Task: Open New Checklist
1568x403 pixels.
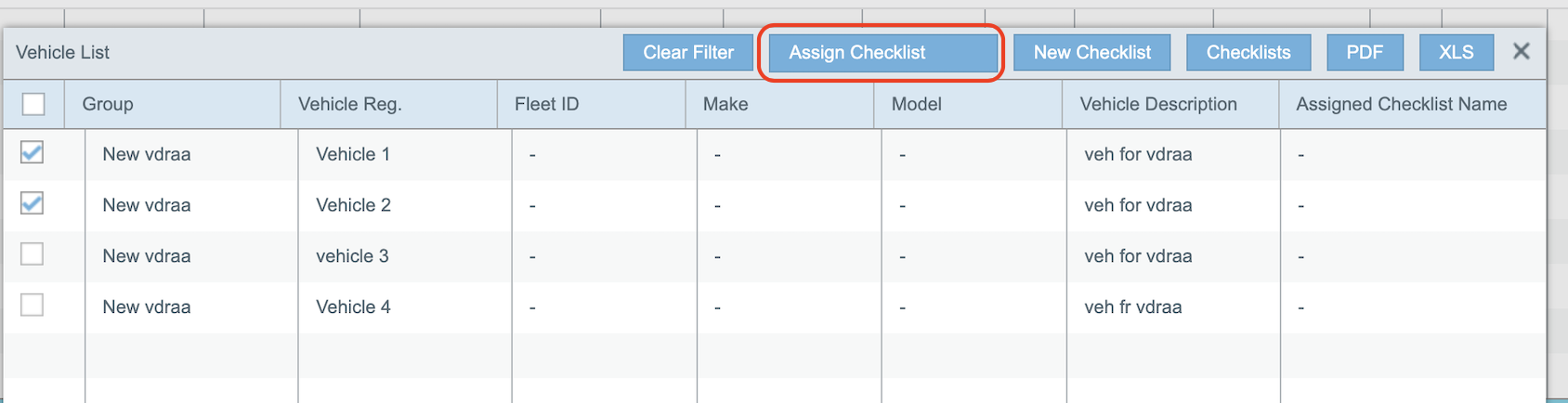Action: pos(1091,53)
